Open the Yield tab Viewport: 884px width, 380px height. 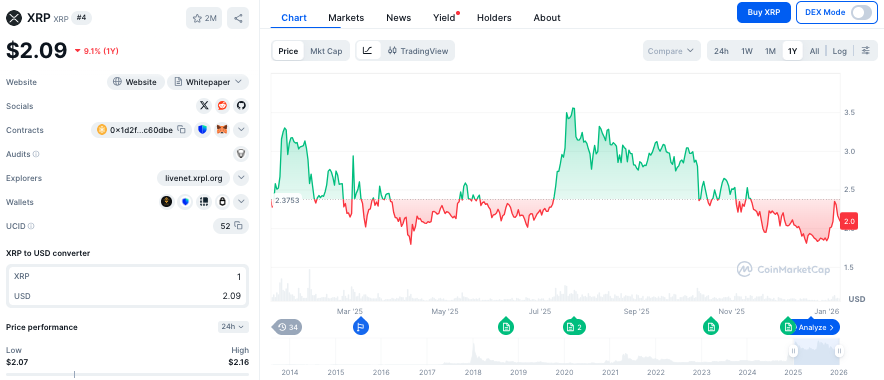[x=444, y=17]
